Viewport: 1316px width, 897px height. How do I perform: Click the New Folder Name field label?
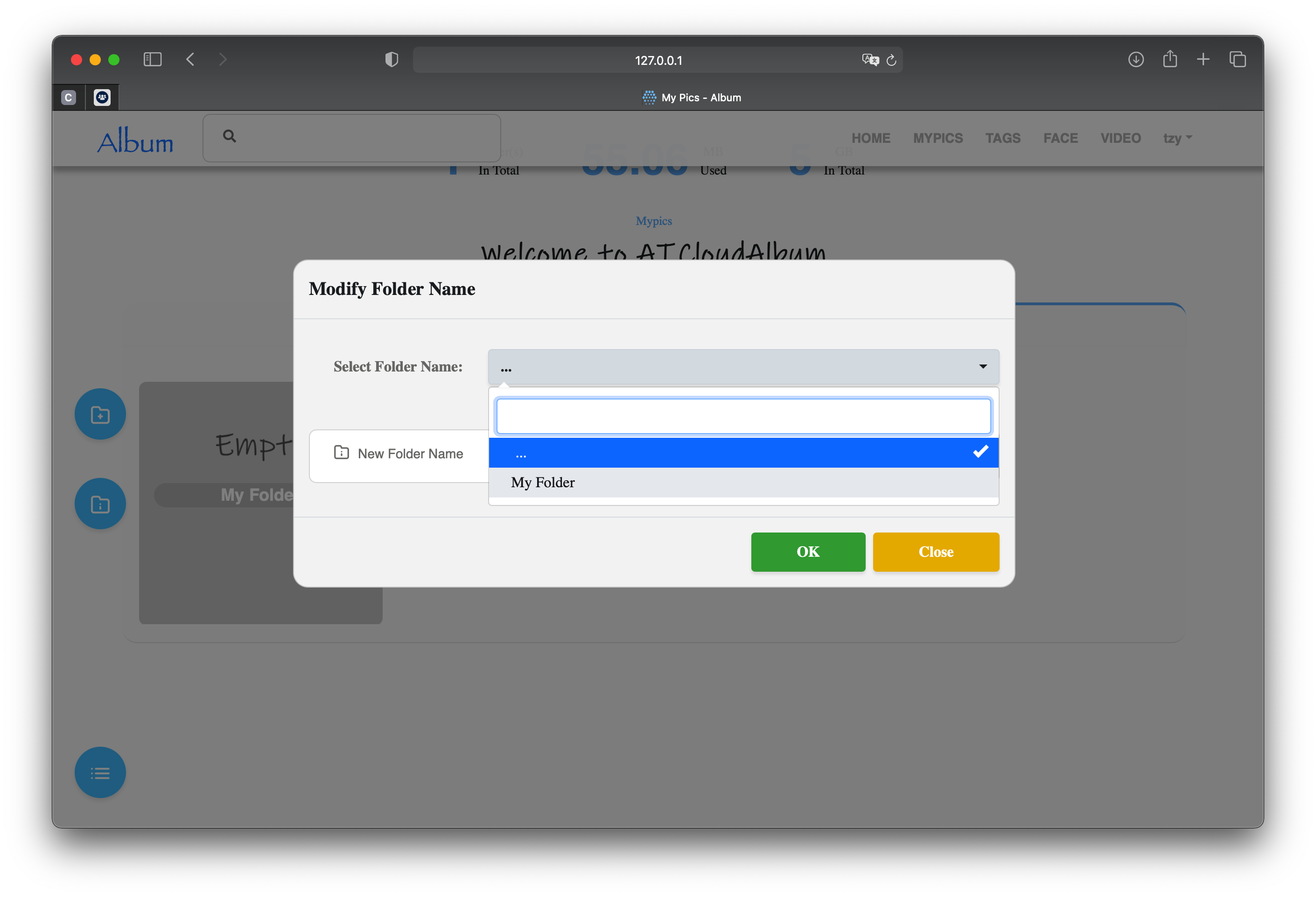[x=410, y=454]
